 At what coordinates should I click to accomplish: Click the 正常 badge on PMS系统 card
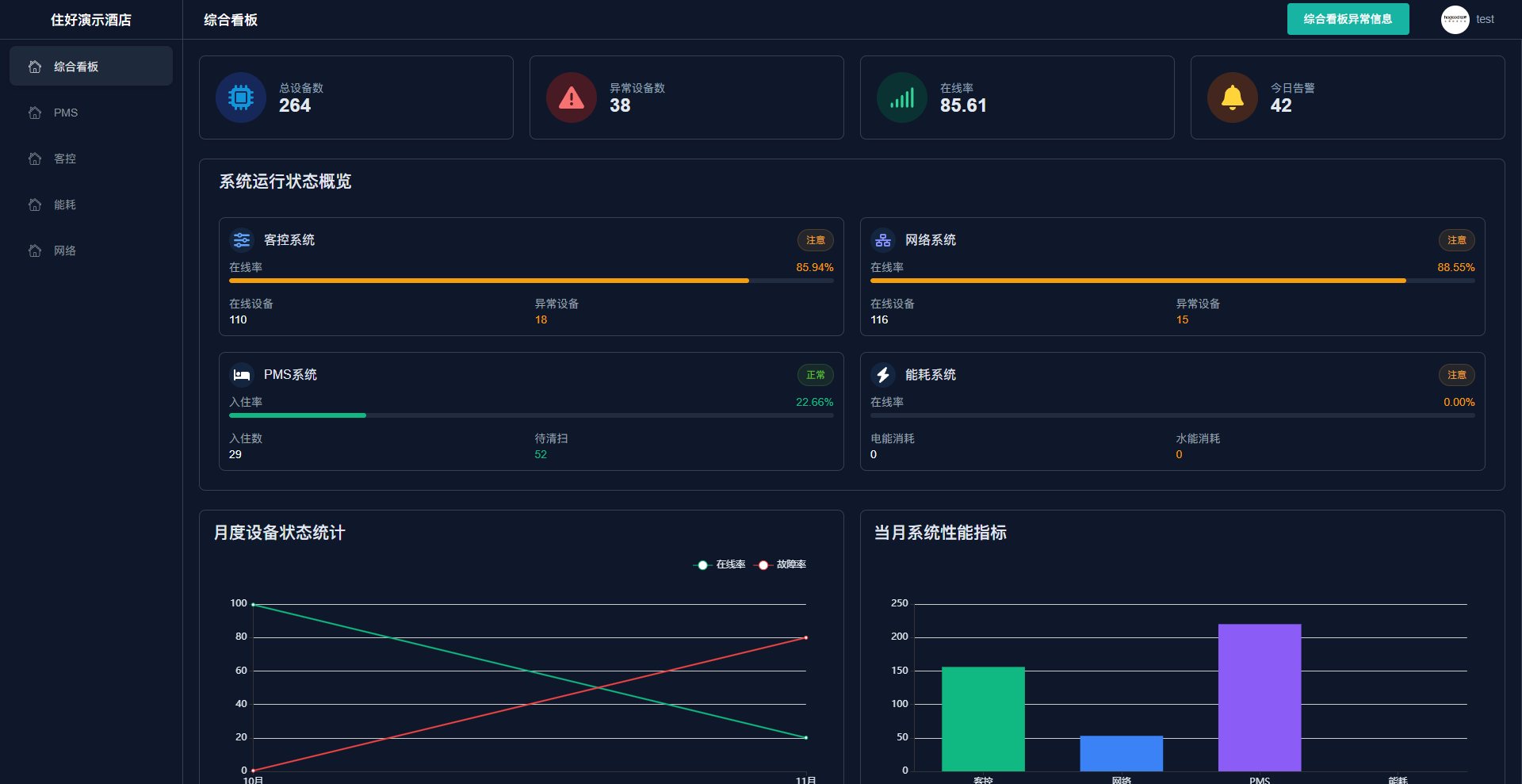click(815, 375)
